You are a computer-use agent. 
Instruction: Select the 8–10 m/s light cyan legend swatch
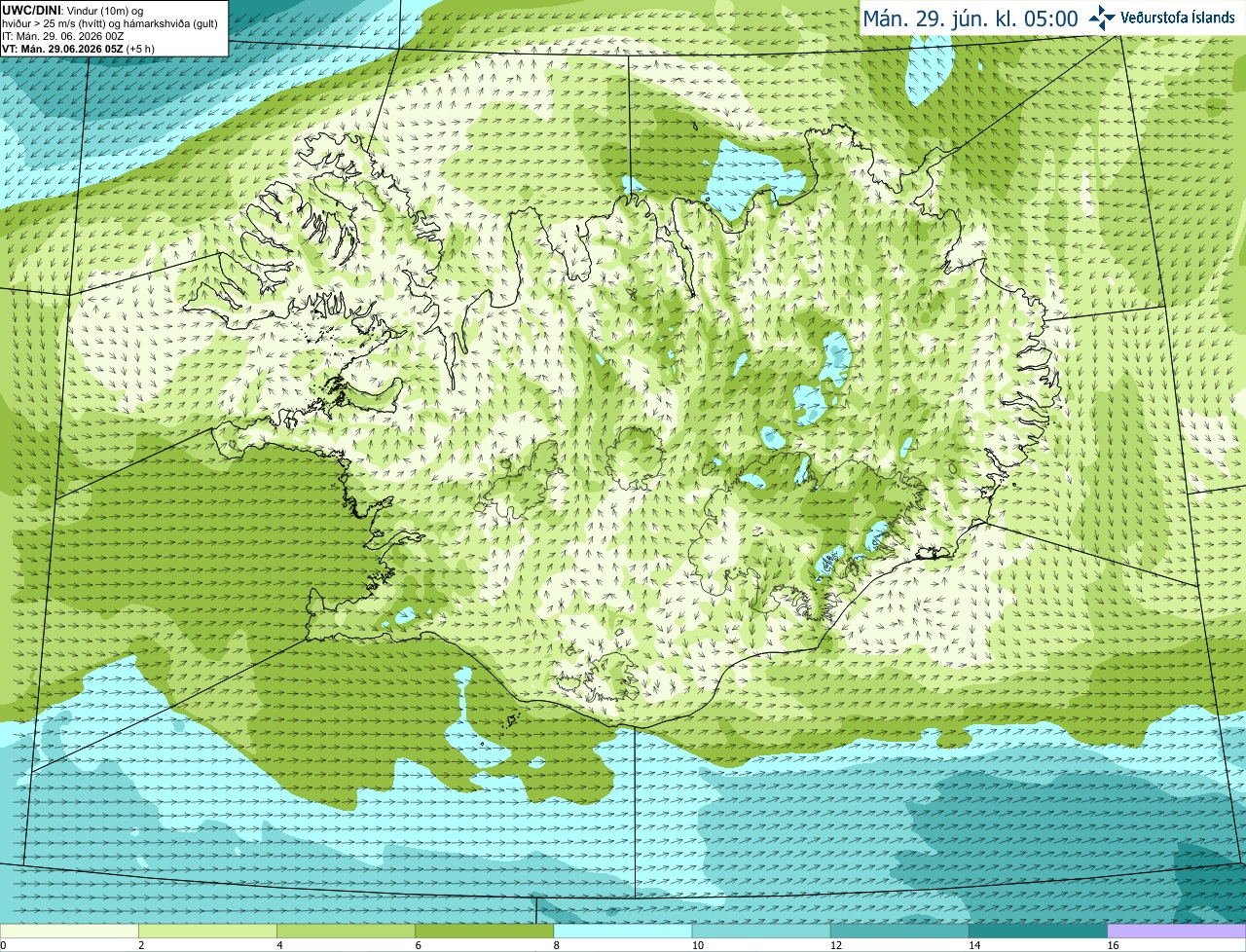(623, 932)
